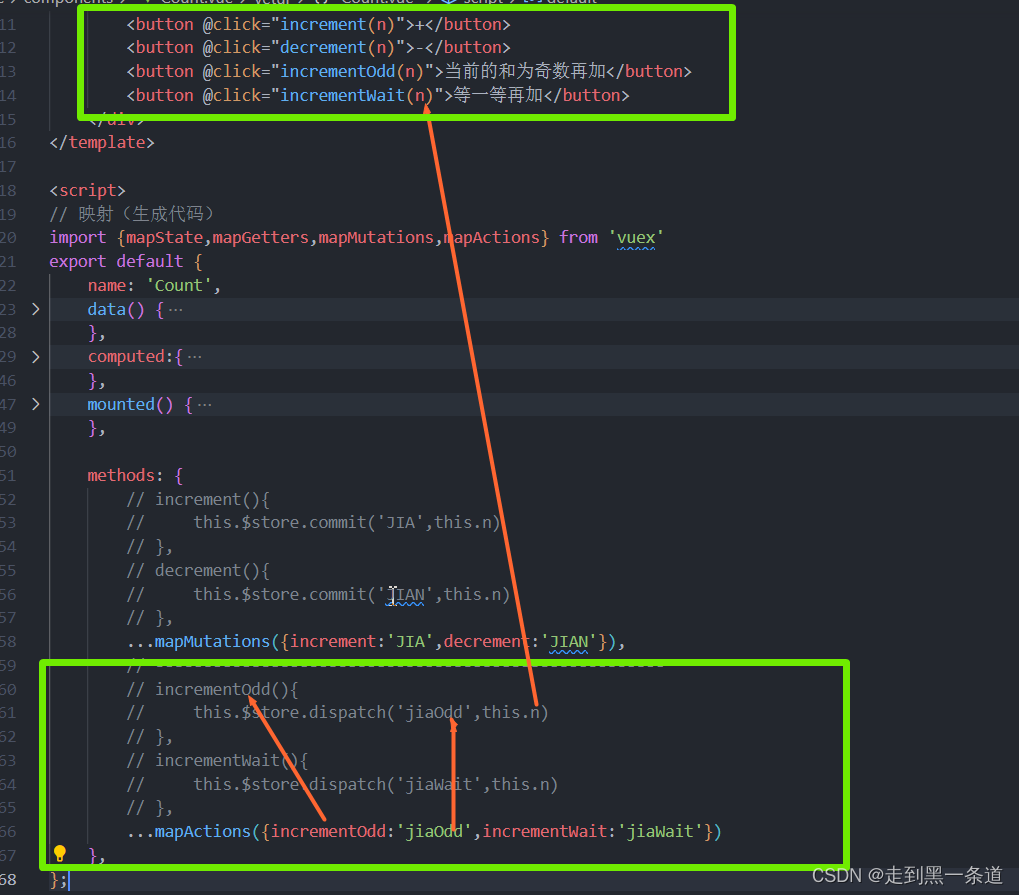Click the 'name' property key
This screenshot has height=895, width=1019.
(107, 285)
